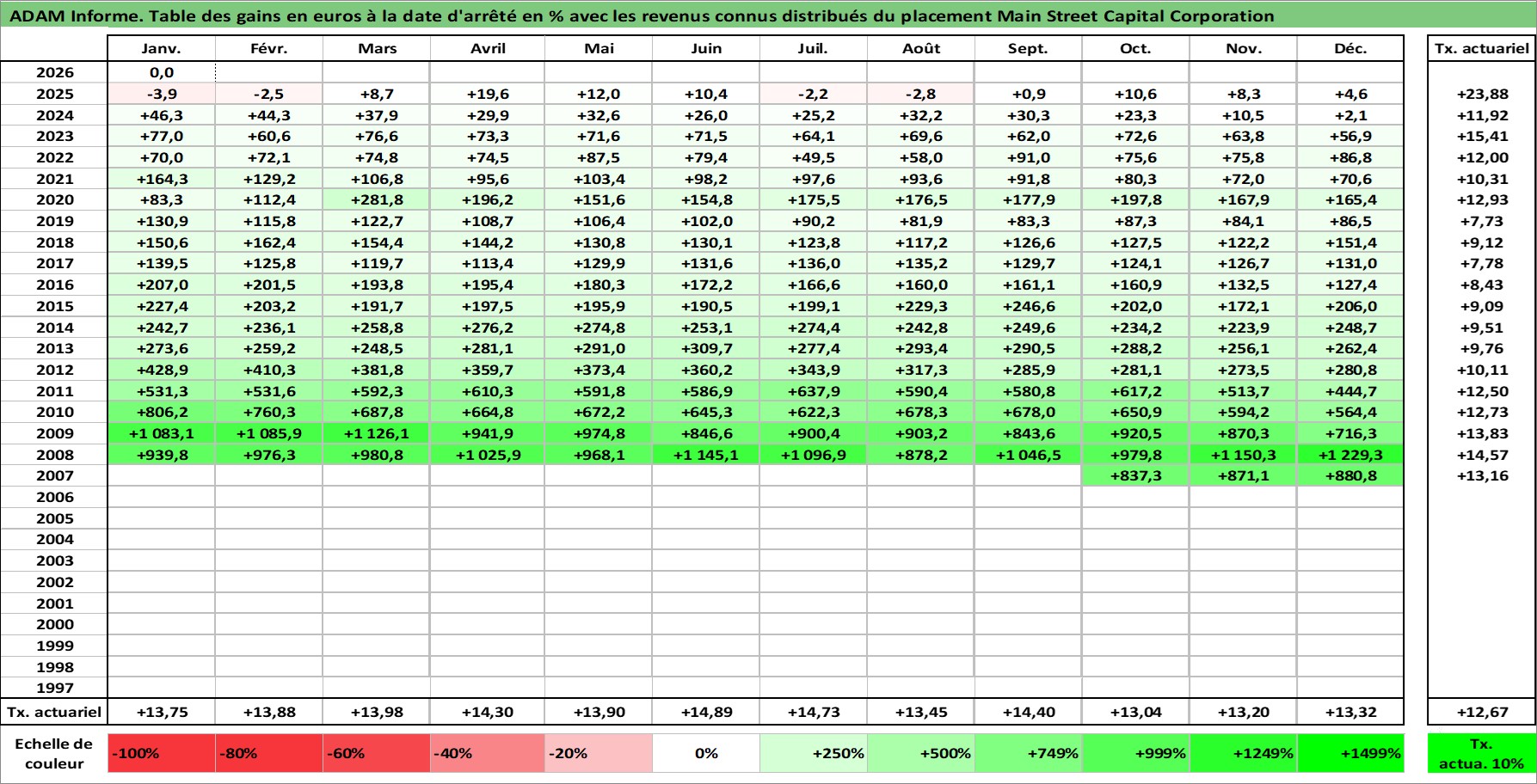Click the +19,6 cell in 2025
1537x784 pixels.
[x=488, y=94]
